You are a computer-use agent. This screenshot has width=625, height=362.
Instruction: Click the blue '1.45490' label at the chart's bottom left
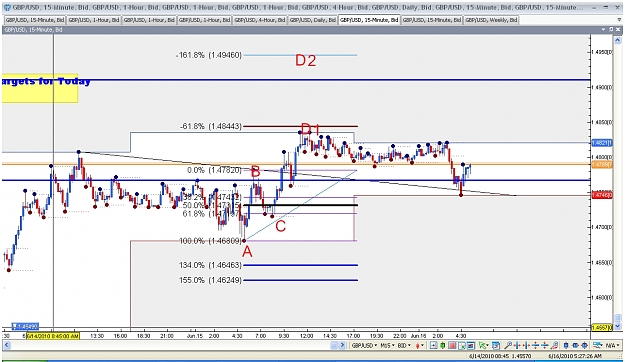(x=25, y=327)
